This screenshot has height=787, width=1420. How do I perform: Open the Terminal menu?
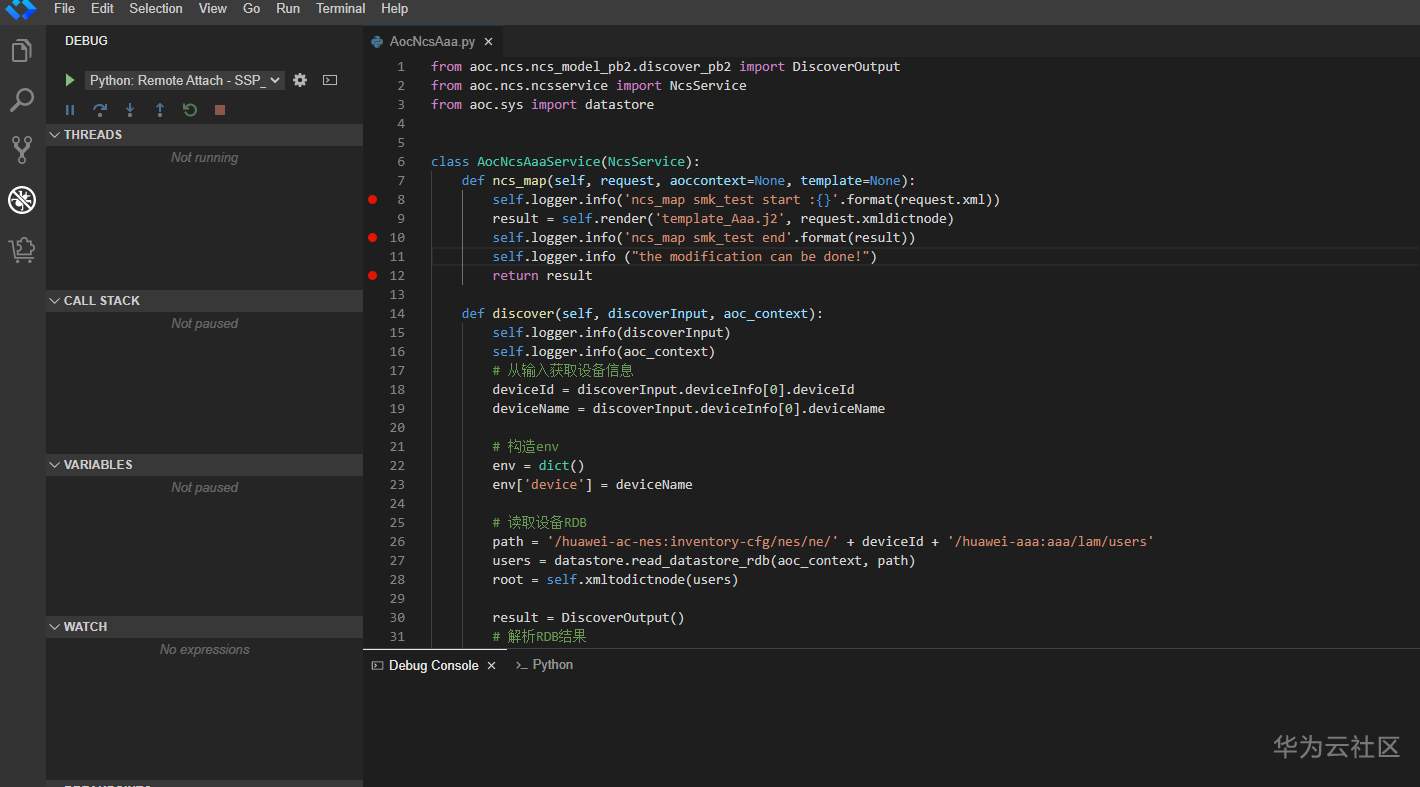tap(340, 8)
